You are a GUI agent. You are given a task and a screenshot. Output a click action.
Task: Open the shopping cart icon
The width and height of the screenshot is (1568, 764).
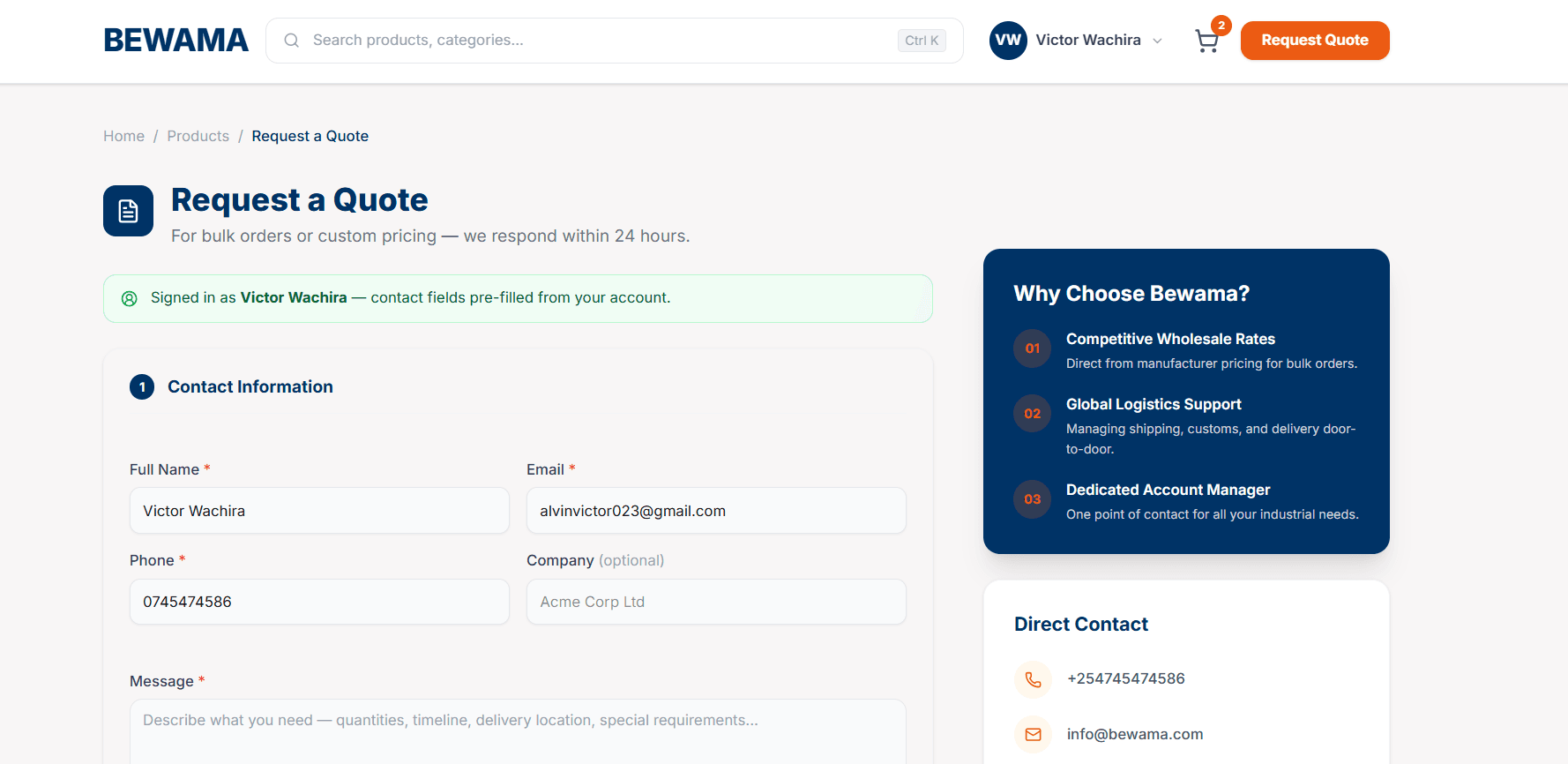click(x=1206, y=41)
